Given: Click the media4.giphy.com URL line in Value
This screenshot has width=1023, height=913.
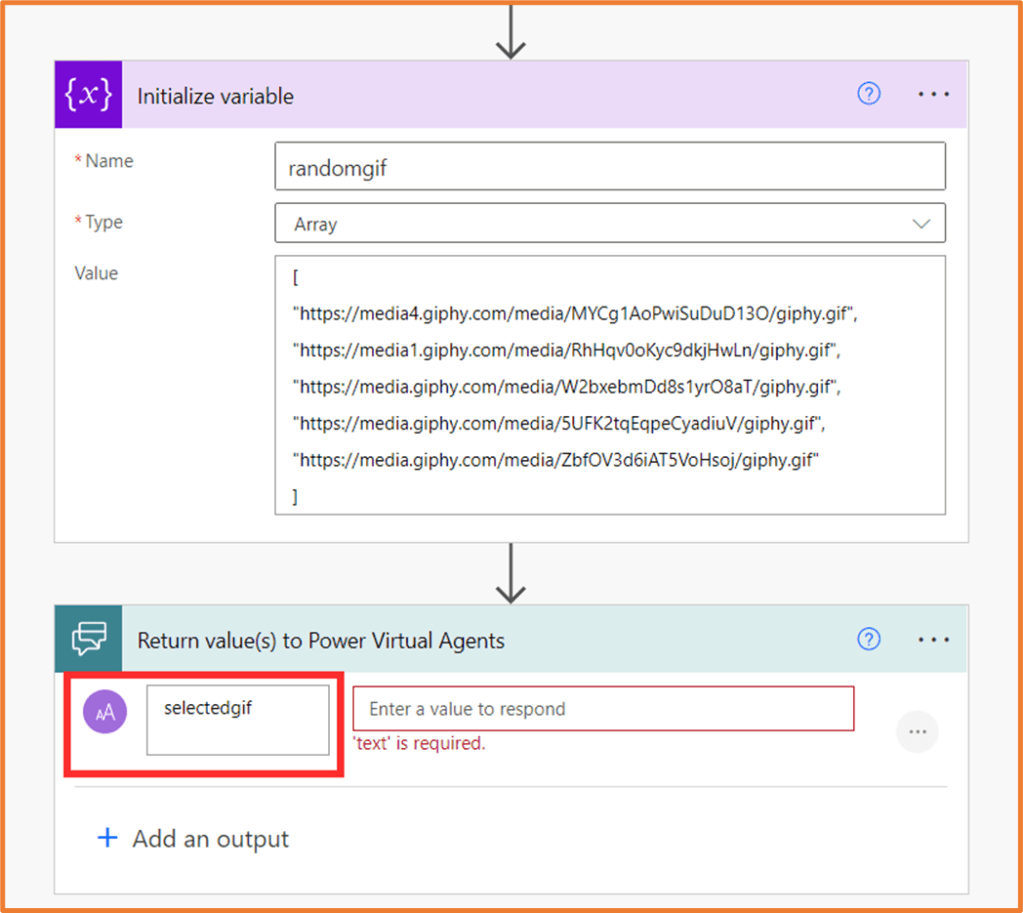Looking at the screenshot, I should (x=575, y=314).
